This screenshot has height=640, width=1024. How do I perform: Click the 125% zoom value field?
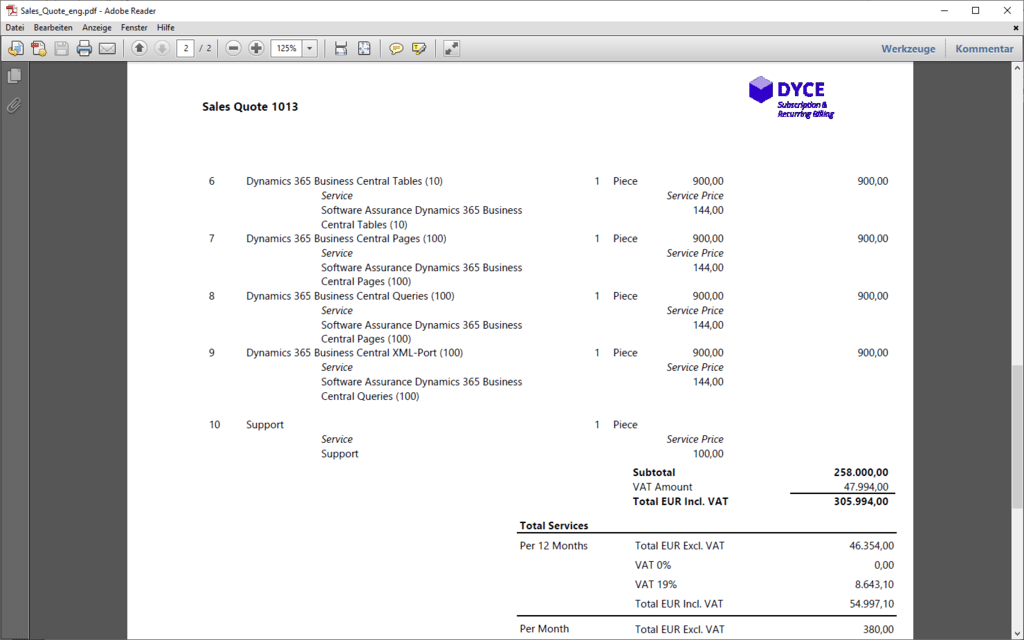click(x=286, y=48)
